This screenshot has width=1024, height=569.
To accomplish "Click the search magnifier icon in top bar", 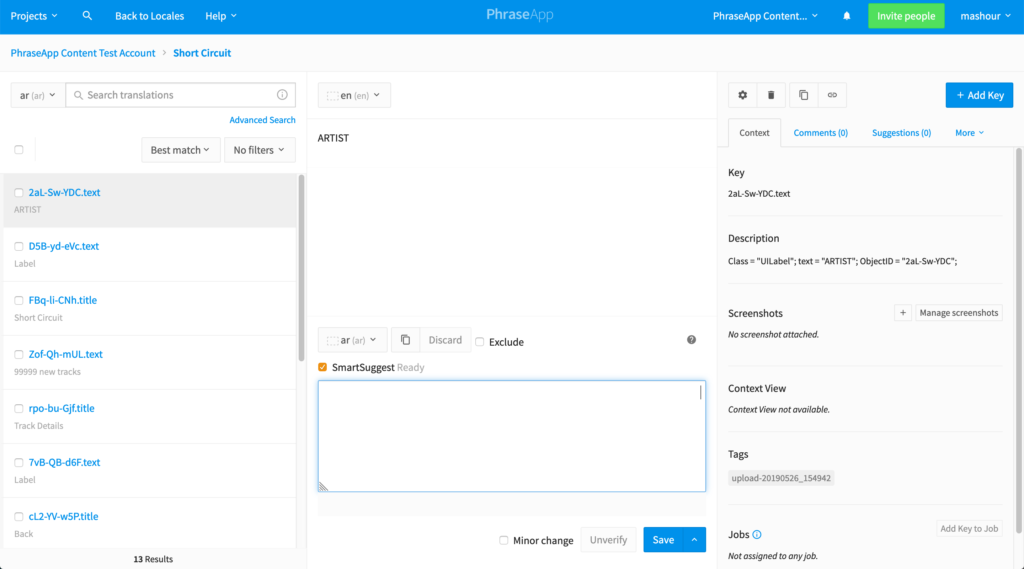I will [87, 16].
